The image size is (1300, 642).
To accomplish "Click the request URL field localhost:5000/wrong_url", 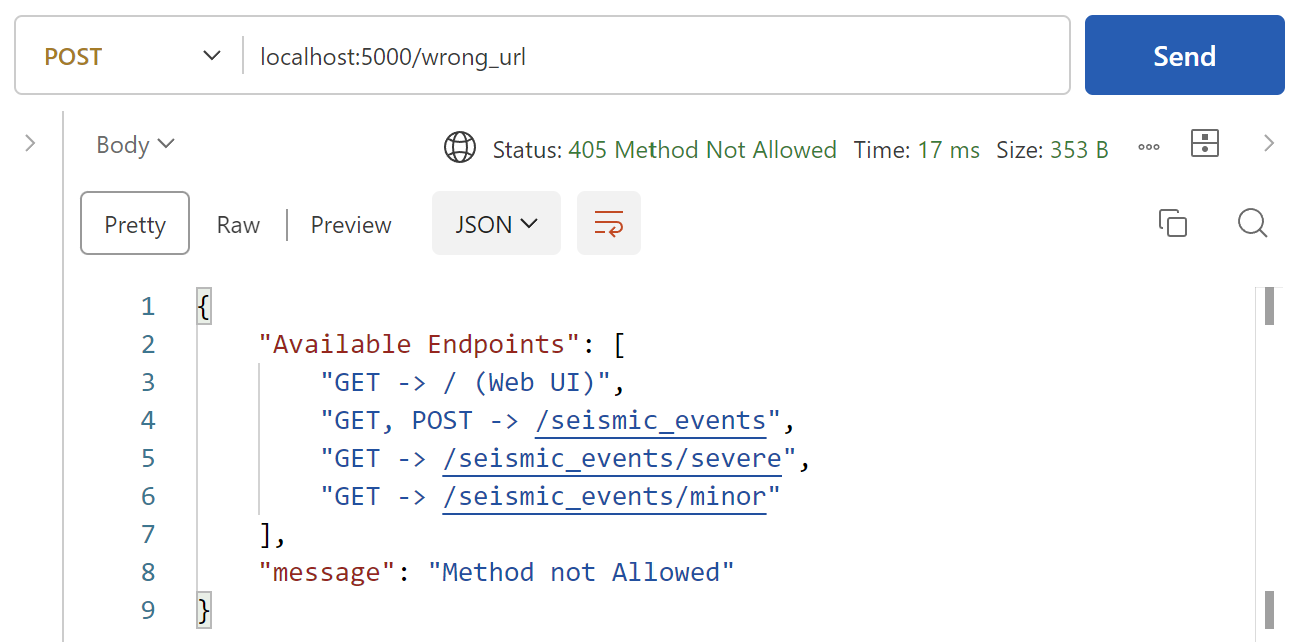I will tap(655, 56).
